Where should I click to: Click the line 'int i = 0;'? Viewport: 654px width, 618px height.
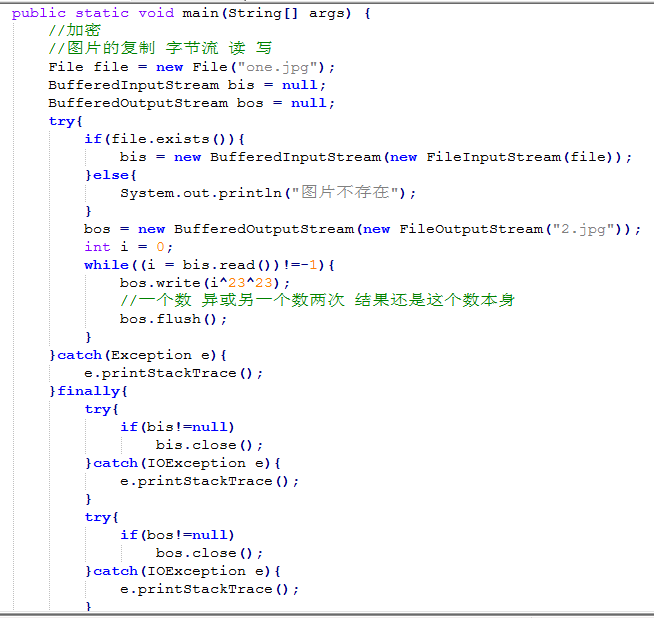[128, 247]
